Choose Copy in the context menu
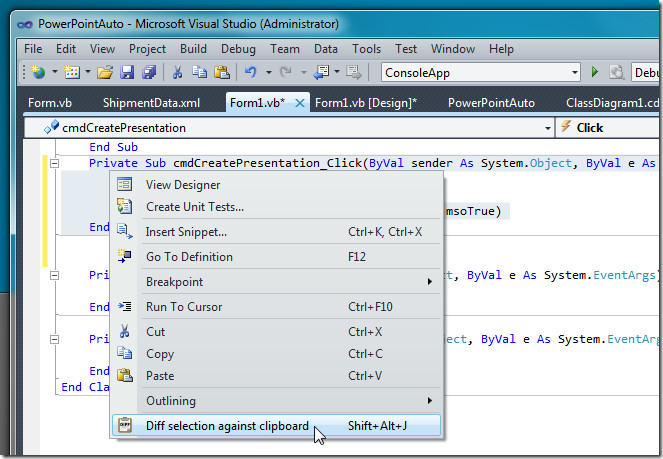 tap(277, 354)
